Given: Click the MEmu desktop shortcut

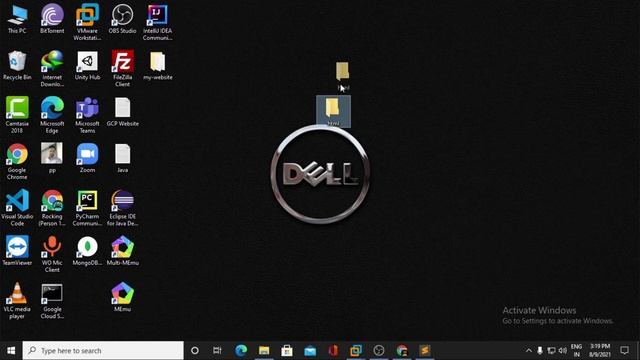Looking at the screenshot, I should pos(122,297).
